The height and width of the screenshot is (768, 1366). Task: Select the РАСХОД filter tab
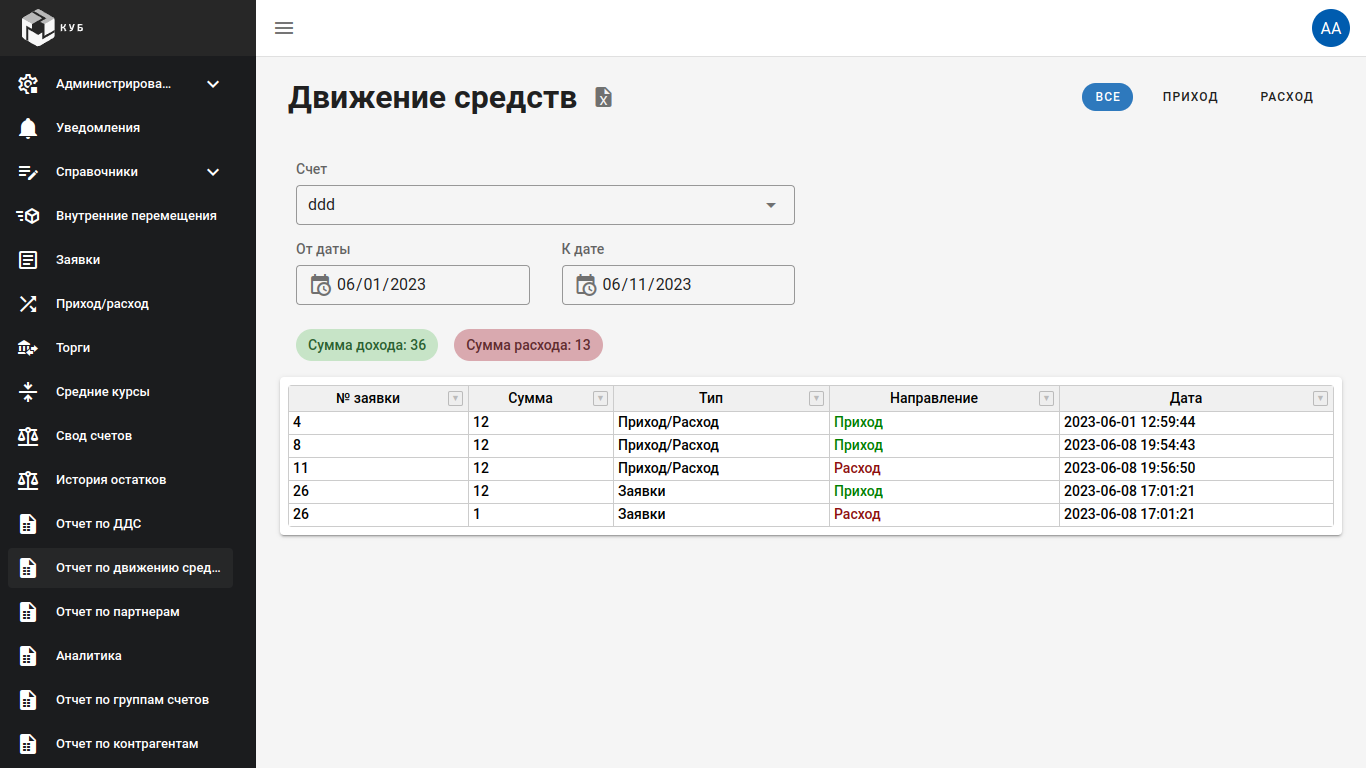pos(1287,97)
